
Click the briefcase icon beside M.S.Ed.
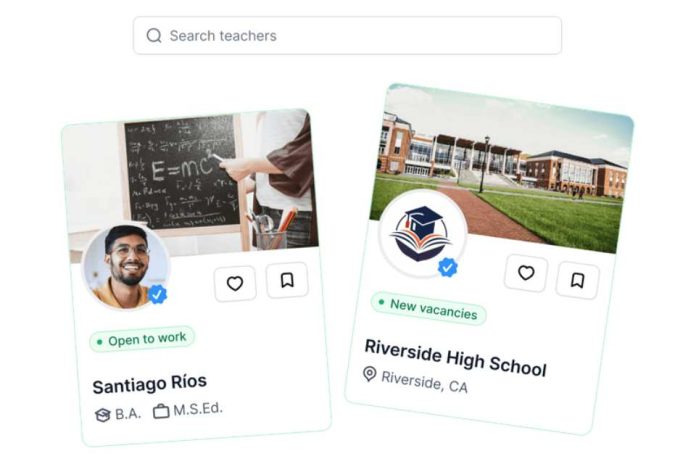tap(161, 412)
